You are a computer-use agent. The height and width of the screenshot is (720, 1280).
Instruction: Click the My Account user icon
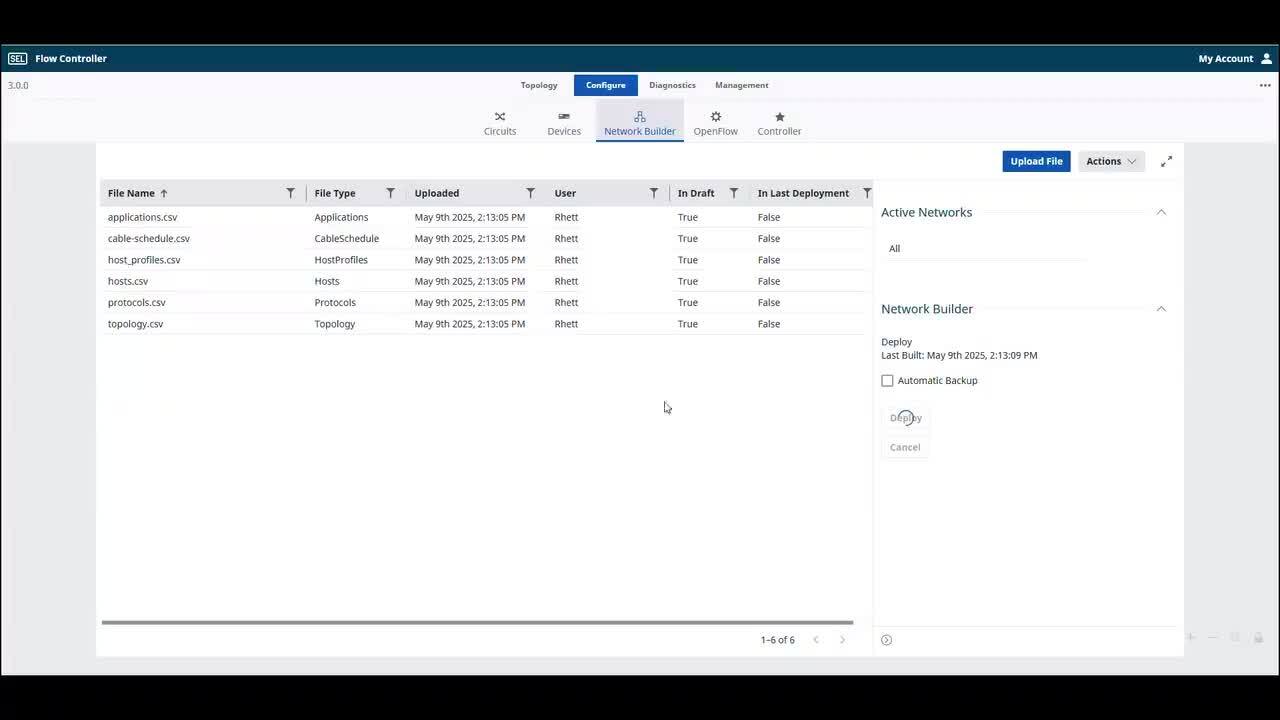click(1266, 59)
